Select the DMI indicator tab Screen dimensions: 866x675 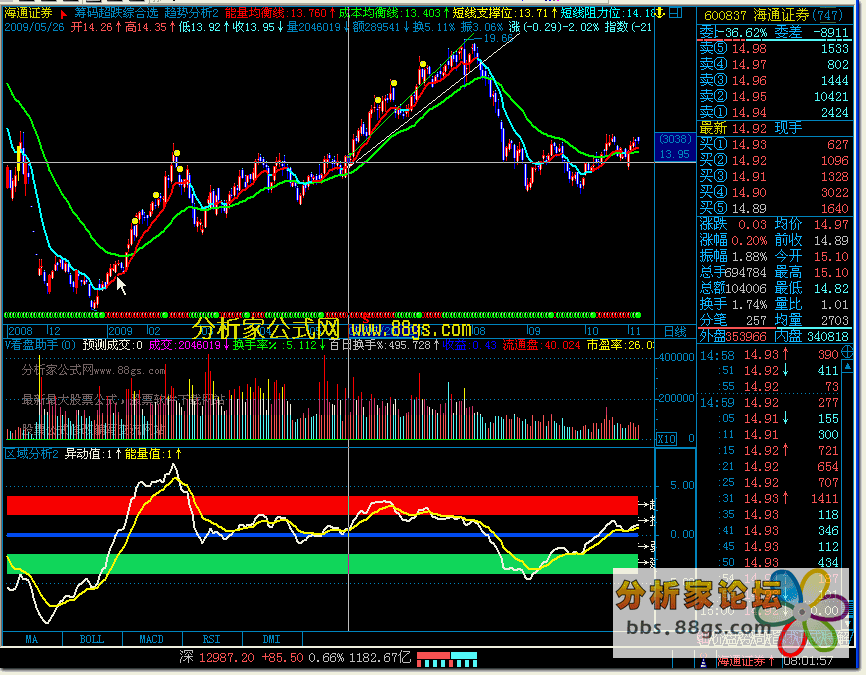271,638
